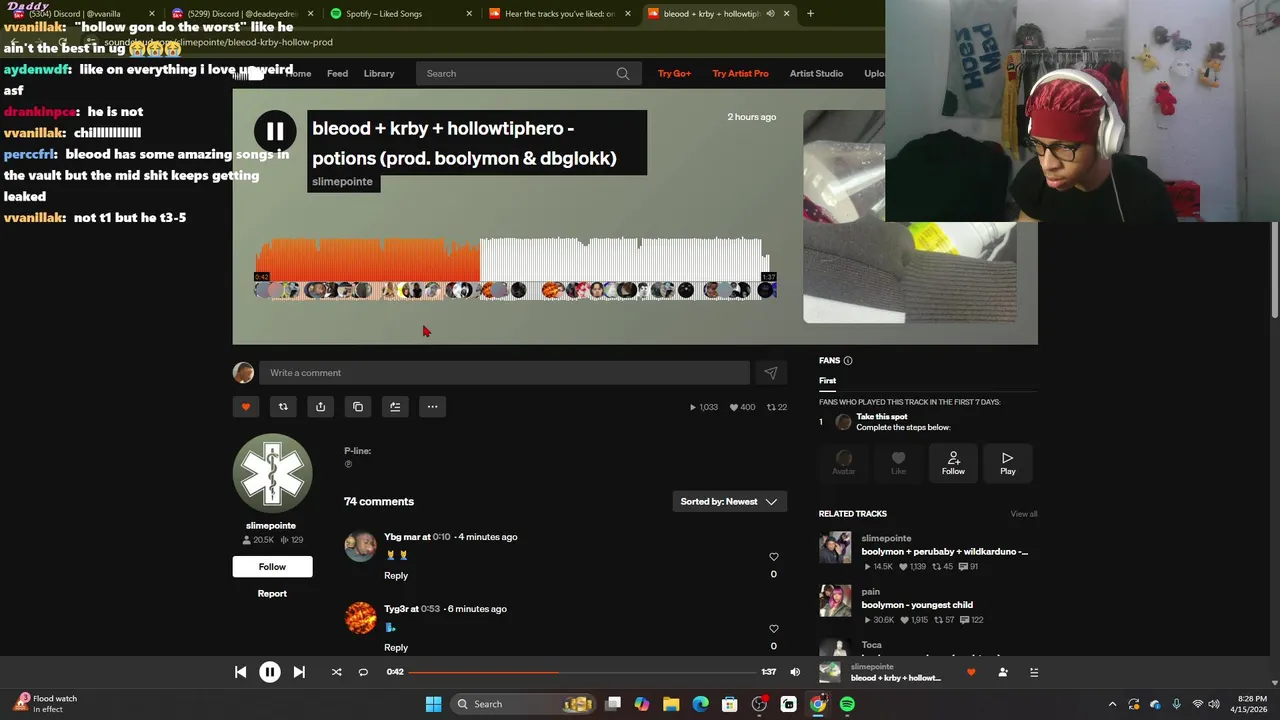Open Artist Studio link
1280x720 pixels.
click(x=816, y=73)
